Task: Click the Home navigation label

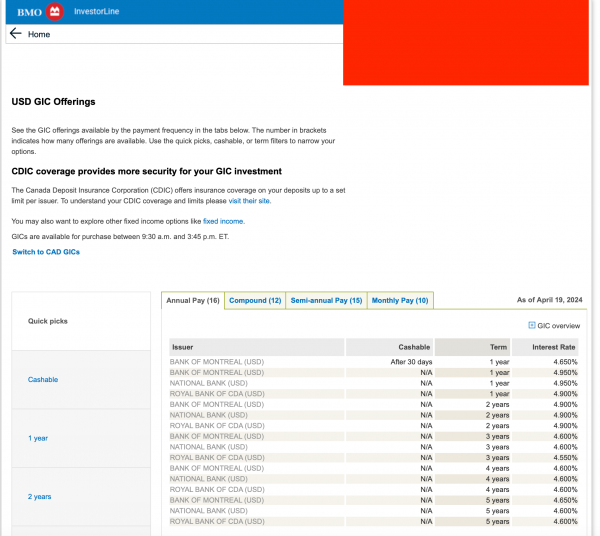Action: pyautogui.click(x=39, y=34)
